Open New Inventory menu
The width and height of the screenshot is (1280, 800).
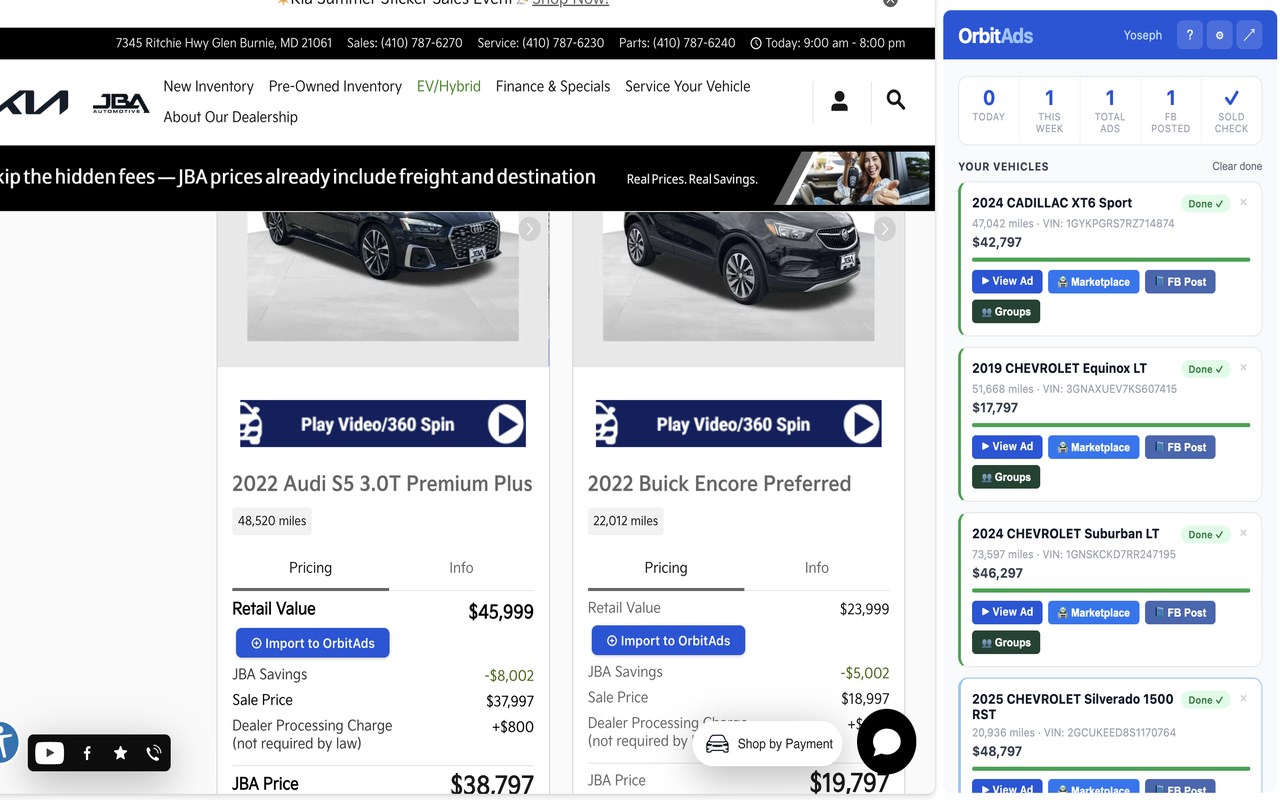click(208, 86)
